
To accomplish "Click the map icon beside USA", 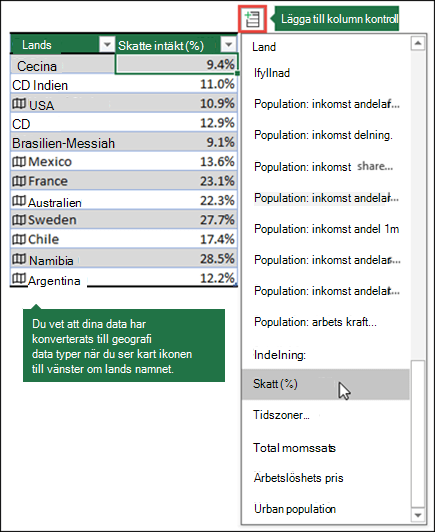I will pyautogui.click(x=19, y=103).
